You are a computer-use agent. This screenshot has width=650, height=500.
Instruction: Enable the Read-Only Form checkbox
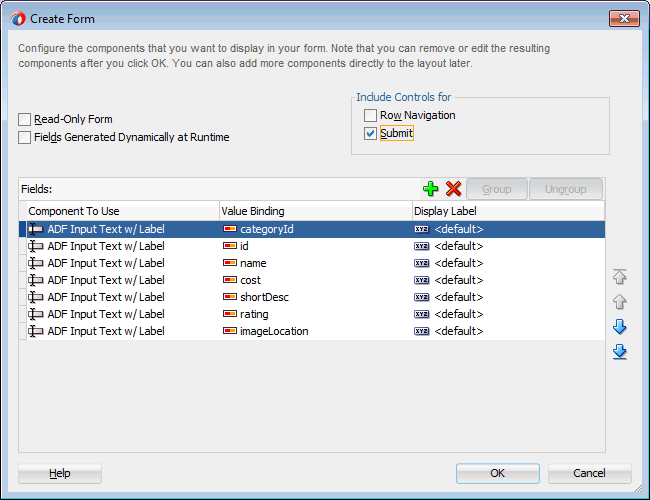click(x=24, y=119)
